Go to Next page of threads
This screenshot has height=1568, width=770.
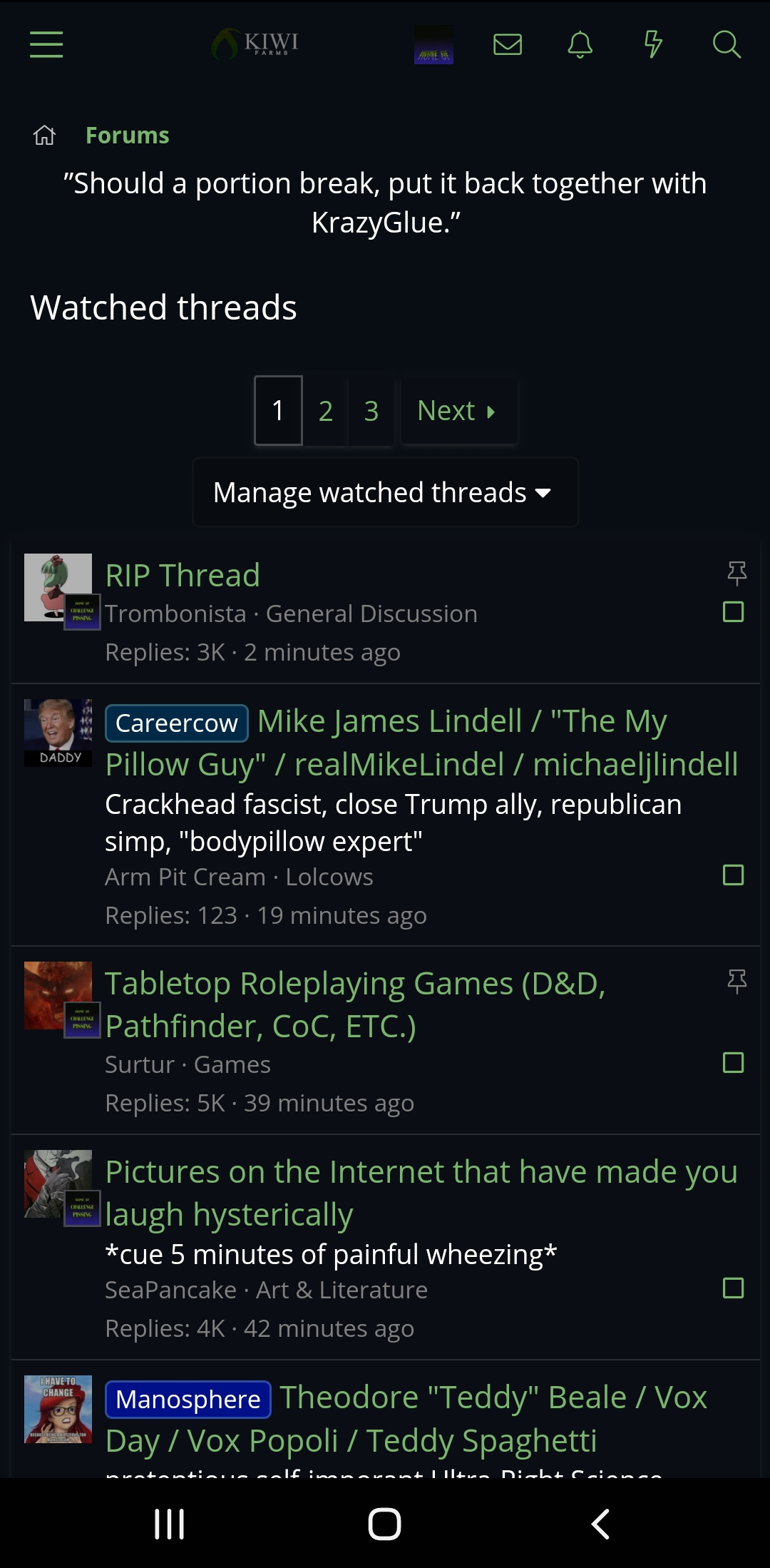tap(458, 410)
